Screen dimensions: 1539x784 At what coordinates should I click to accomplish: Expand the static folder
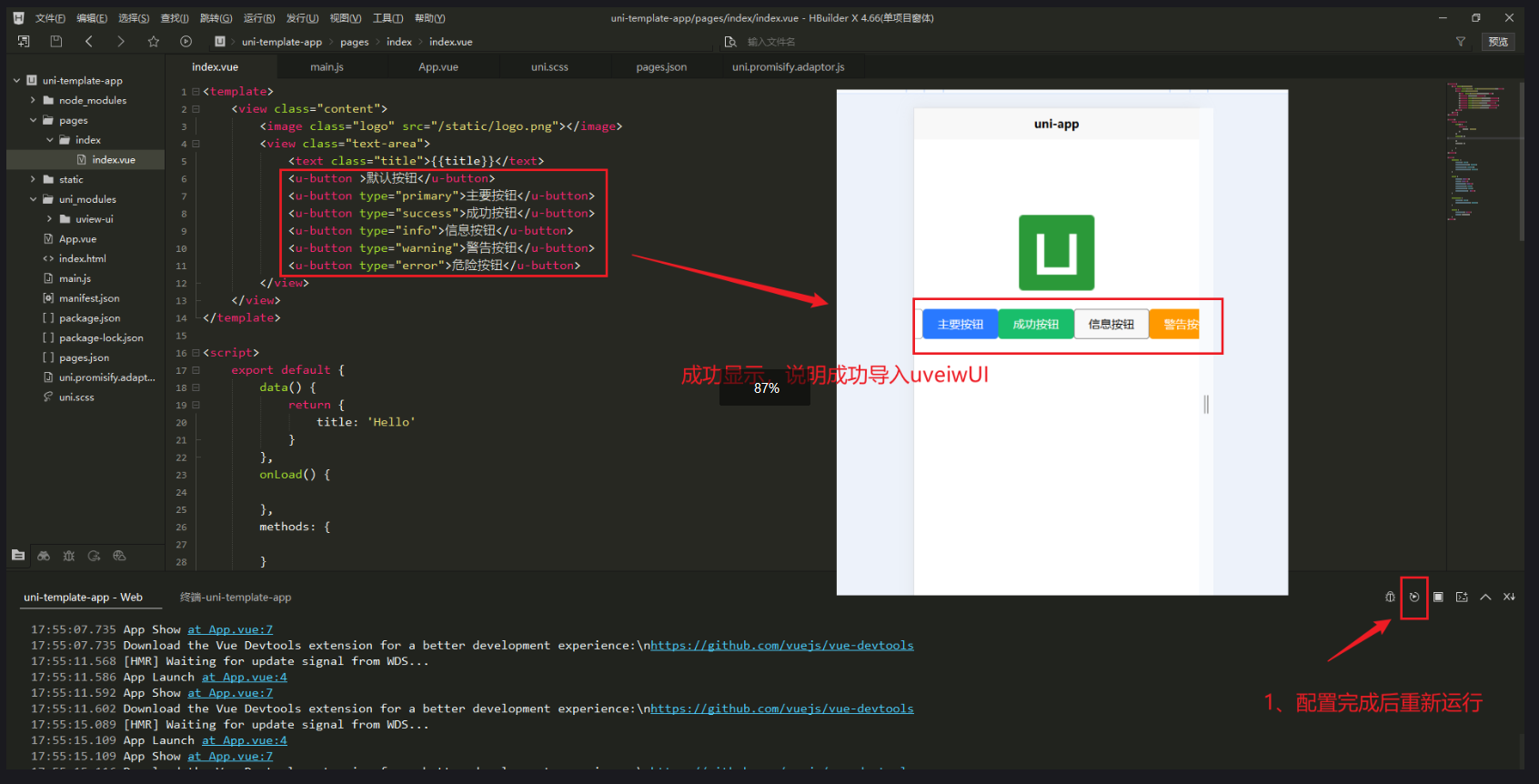[33, 179]
